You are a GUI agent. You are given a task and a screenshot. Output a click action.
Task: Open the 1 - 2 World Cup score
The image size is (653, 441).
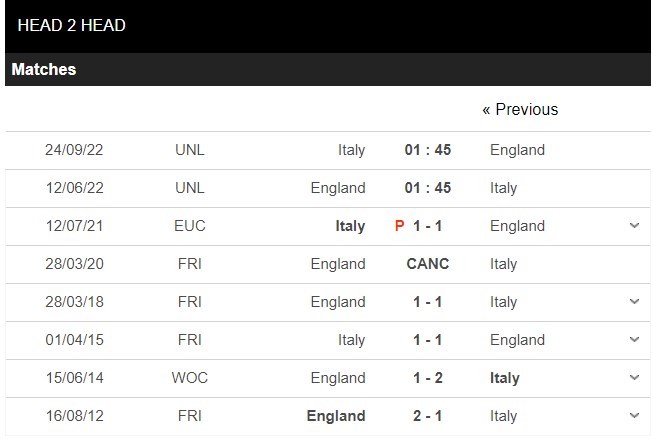[428, 378]
